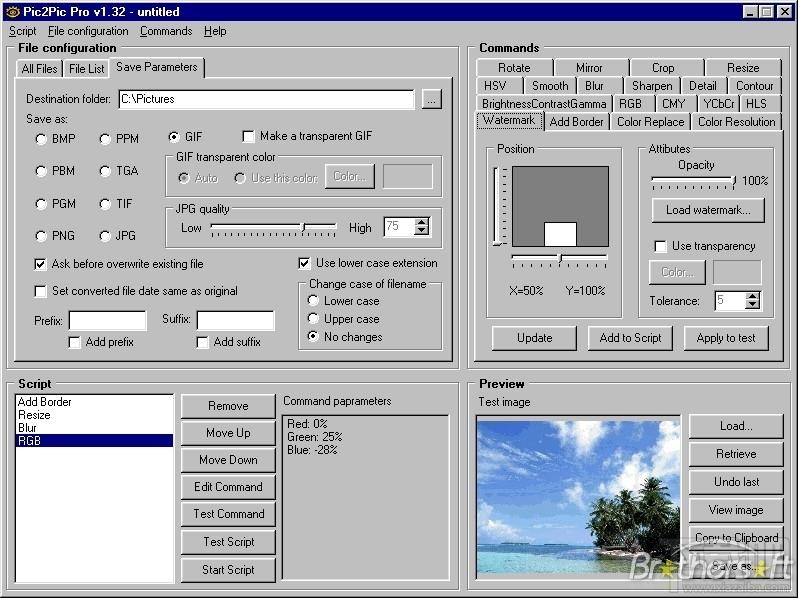798x598 pixels.
Task: Click the Pic2Pic Pro title bar icon
Action: (x=12, y=11)
